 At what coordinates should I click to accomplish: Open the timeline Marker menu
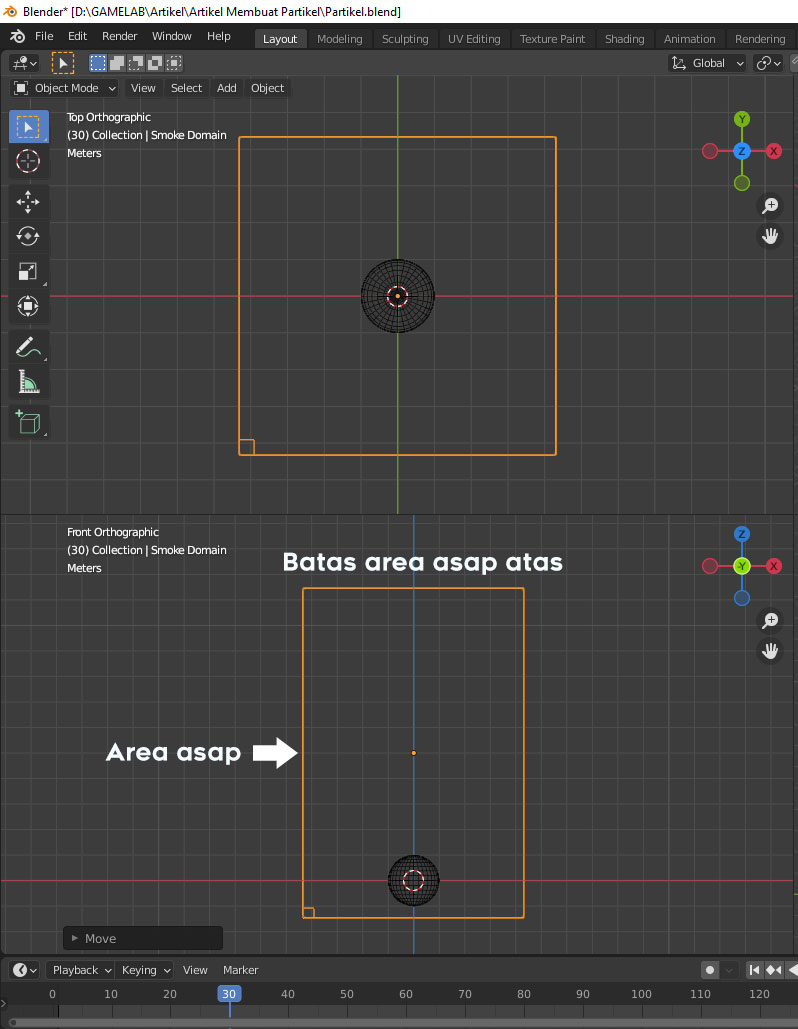click(240, 970)
